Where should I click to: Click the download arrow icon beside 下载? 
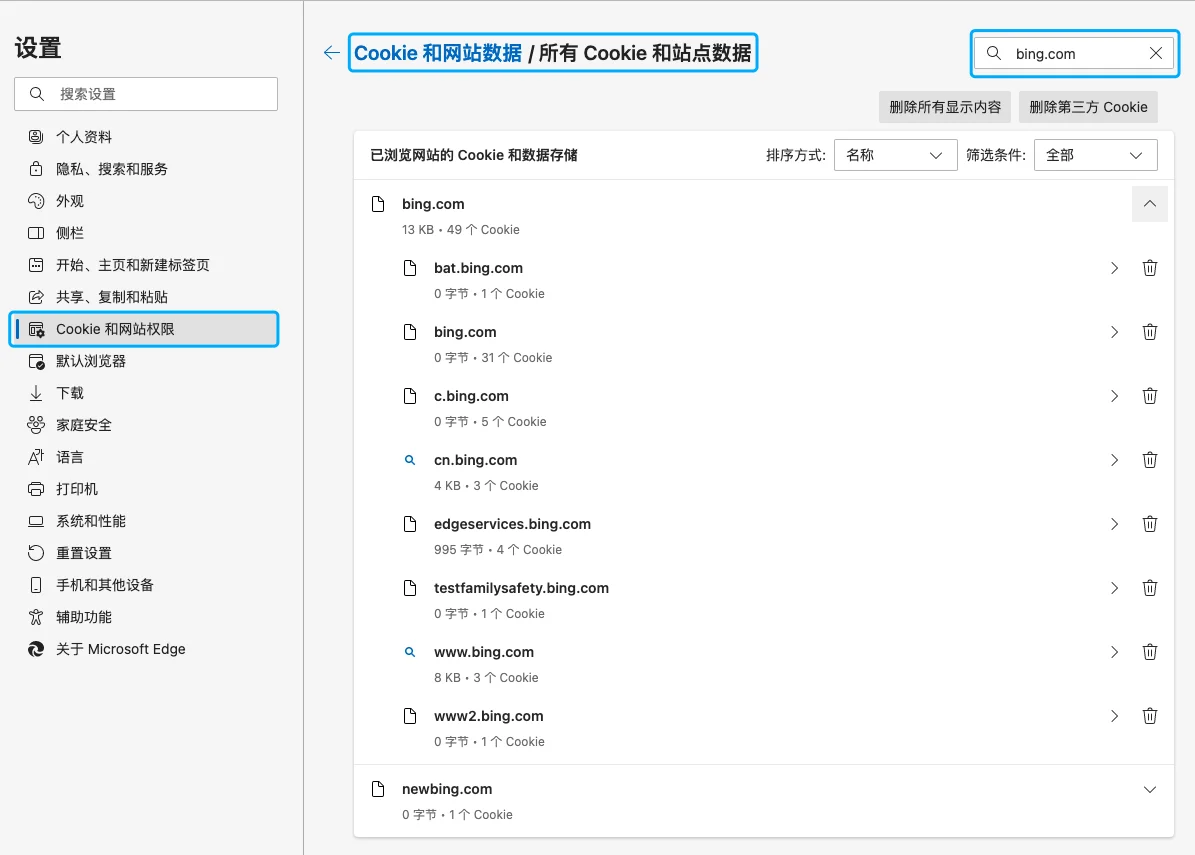pyautogui.click(x=36, y=393)
